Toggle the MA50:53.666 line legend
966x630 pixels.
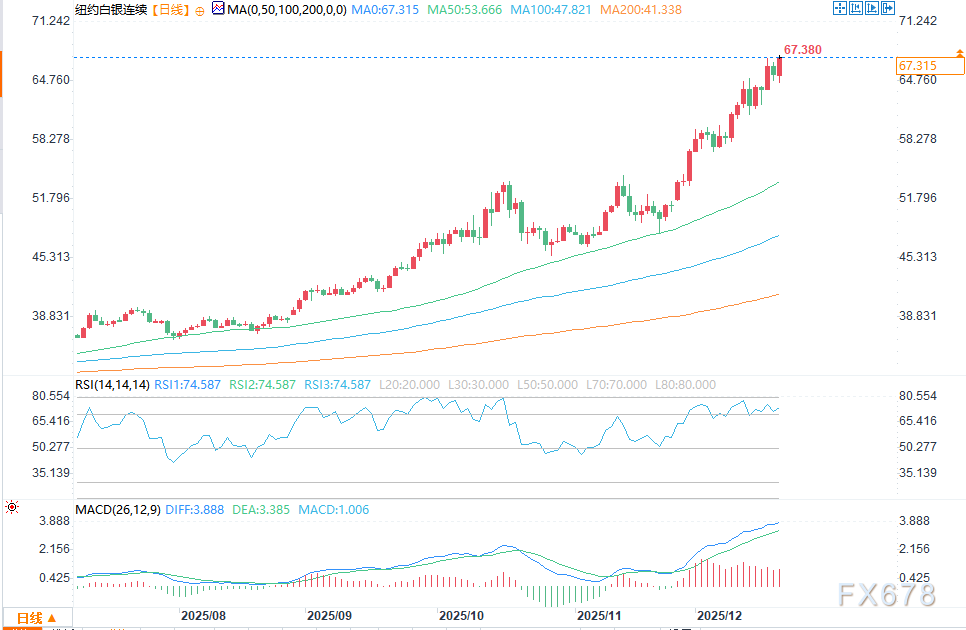click(465, 10)
